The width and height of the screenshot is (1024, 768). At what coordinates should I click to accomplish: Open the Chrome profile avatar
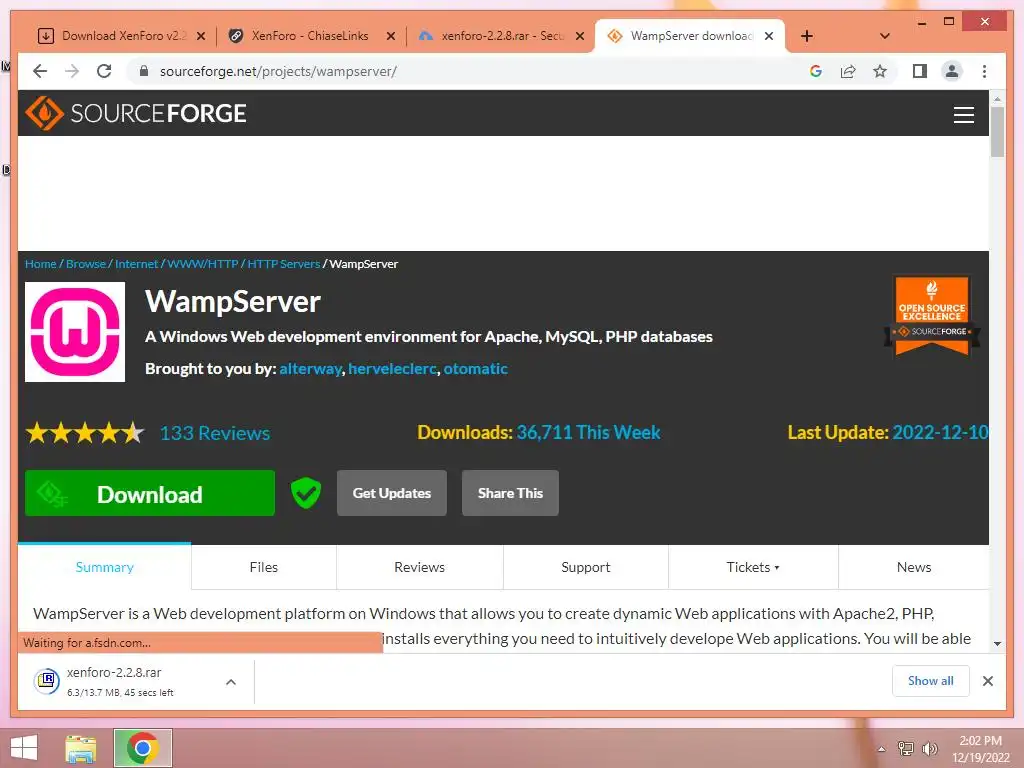point(952,71)
